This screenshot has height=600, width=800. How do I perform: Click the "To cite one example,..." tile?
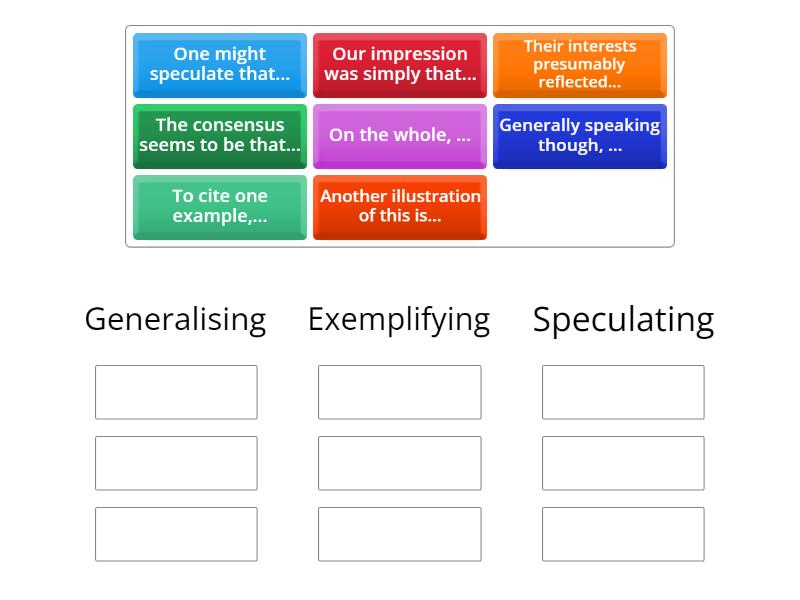[x=220, y=207]
